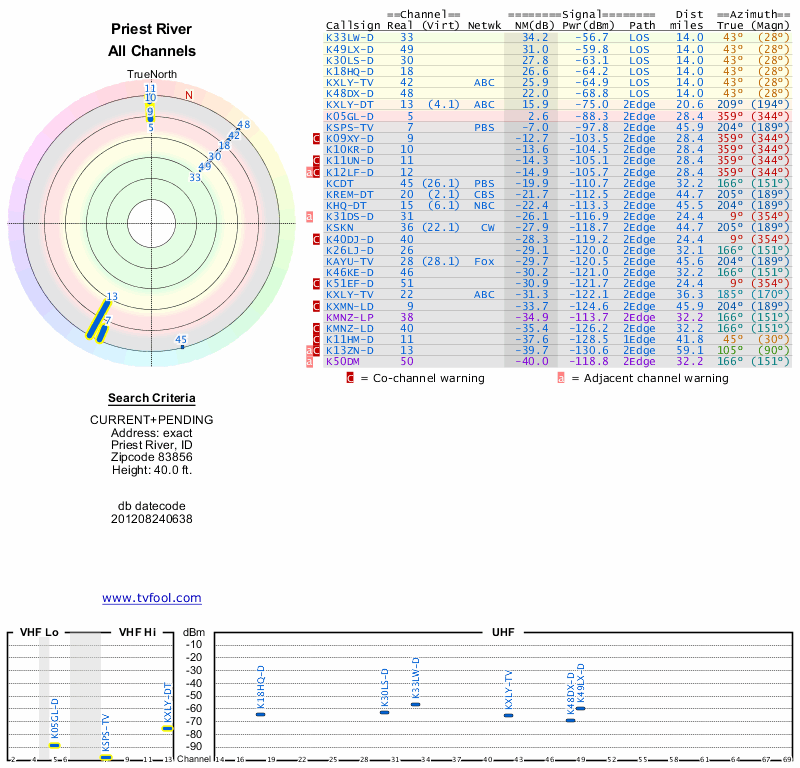Select the K33LW-D callsign in the table

coord(350,37)
